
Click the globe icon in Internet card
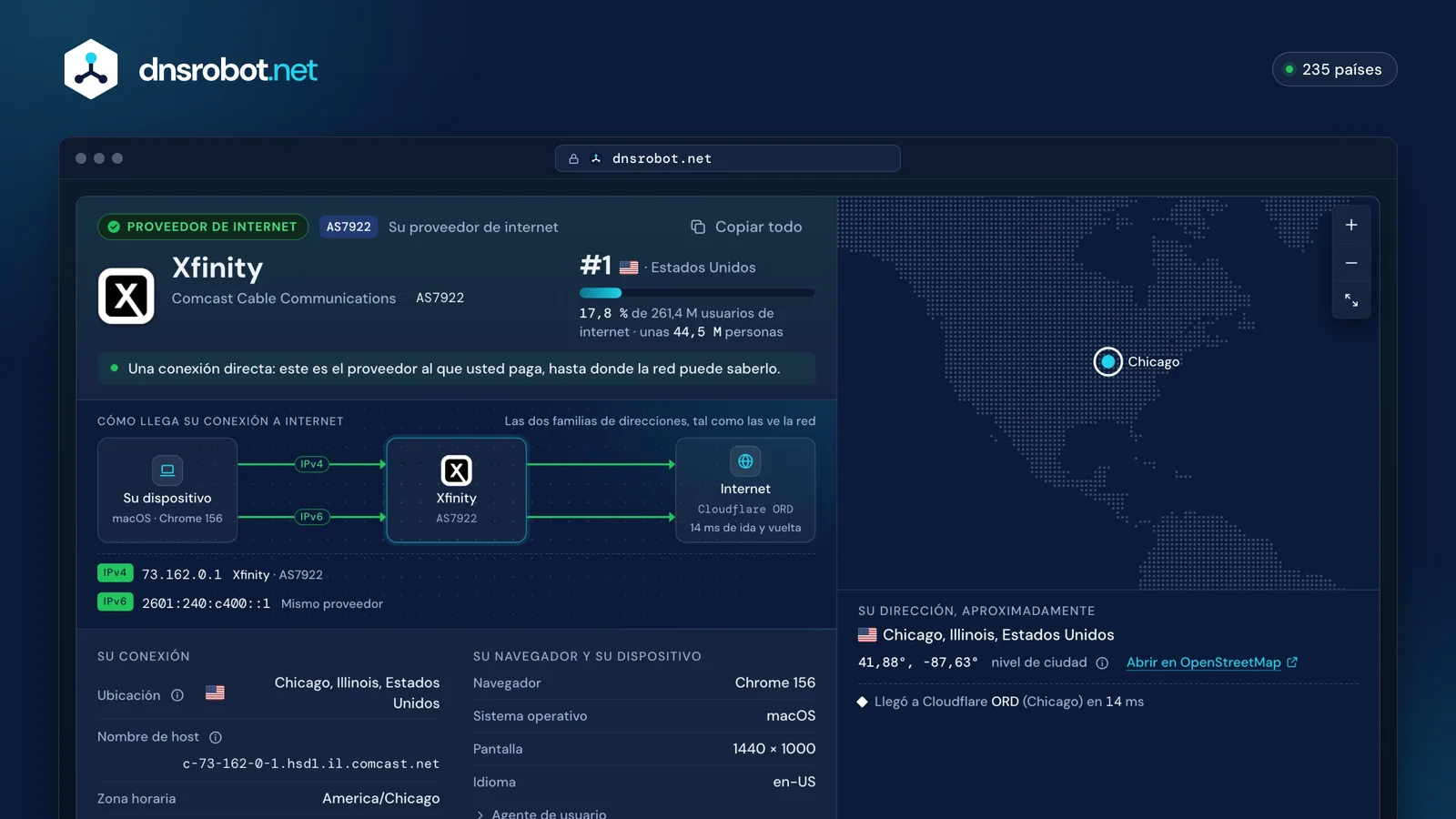[745, 461]
